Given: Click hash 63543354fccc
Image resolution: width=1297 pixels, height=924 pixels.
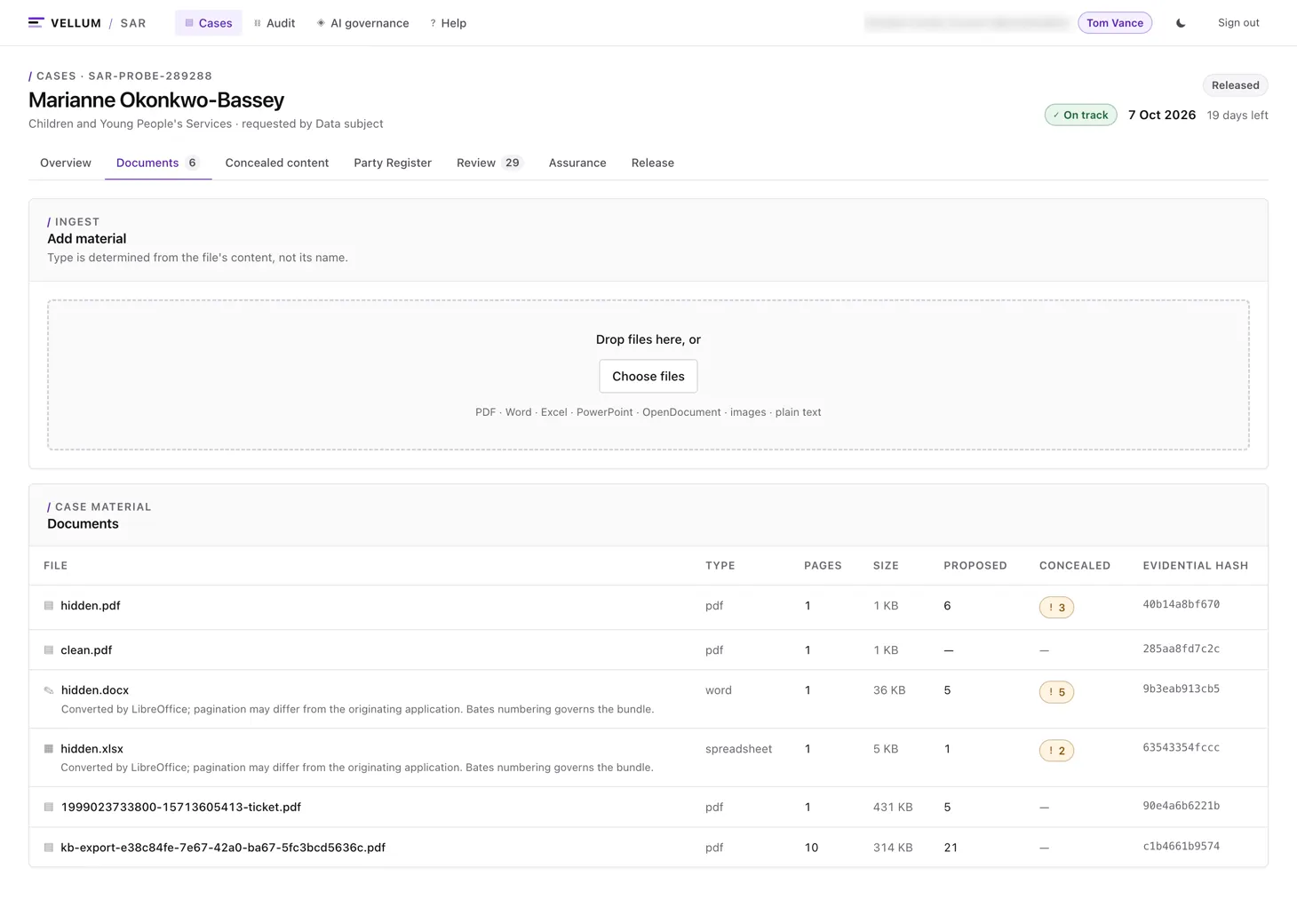Looking at the screenshot, I should click(x=1182, y=747).
